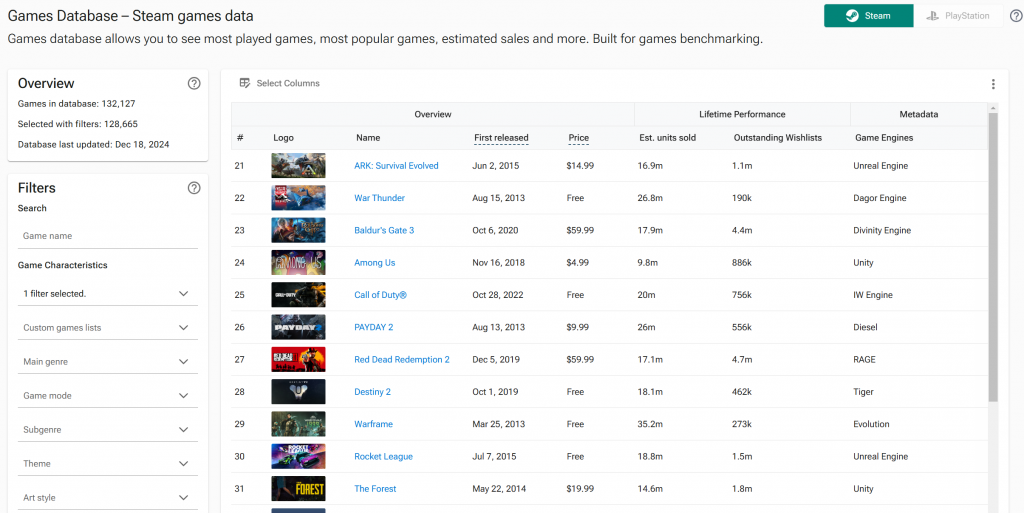
Task: Sort by First released column header
Action: point(501,138)
